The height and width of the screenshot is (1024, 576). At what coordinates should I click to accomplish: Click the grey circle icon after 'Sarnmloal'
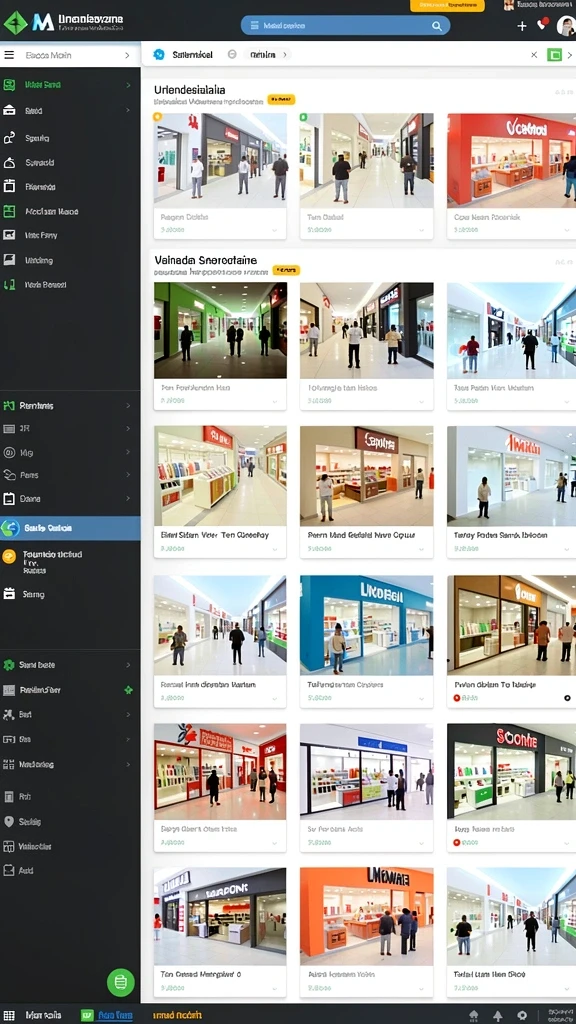point(231,55)
